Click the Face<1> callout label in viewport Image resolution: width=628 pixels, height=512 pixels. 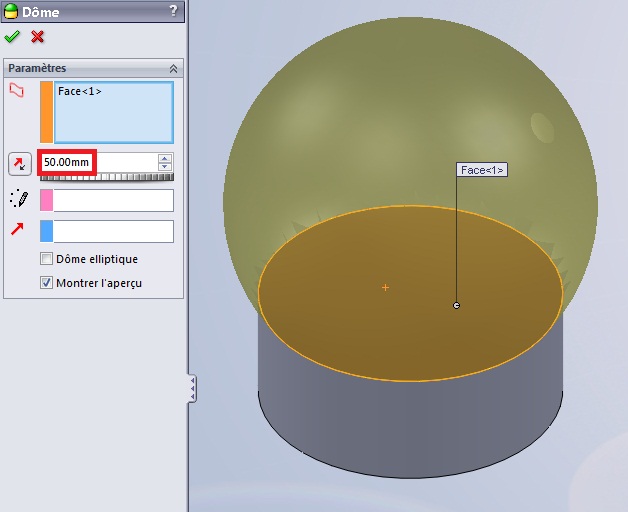[x=482, y=170]
